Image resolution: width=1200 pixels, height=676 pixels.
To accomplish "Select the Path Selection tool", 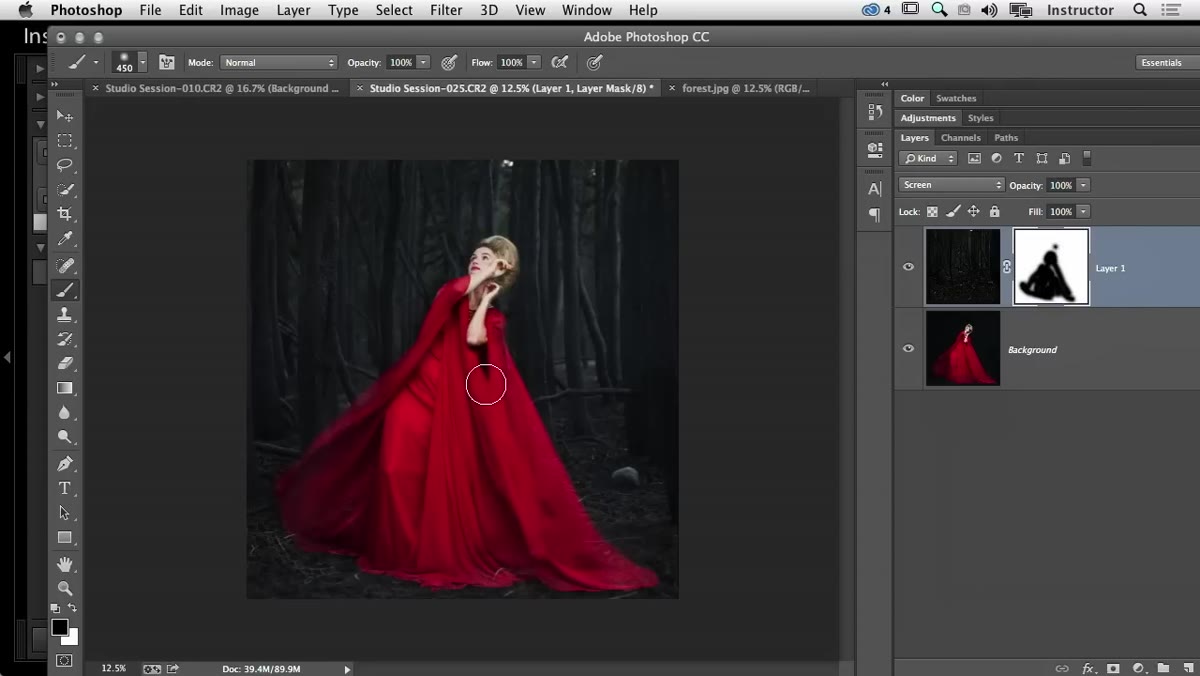I will 65,513.
